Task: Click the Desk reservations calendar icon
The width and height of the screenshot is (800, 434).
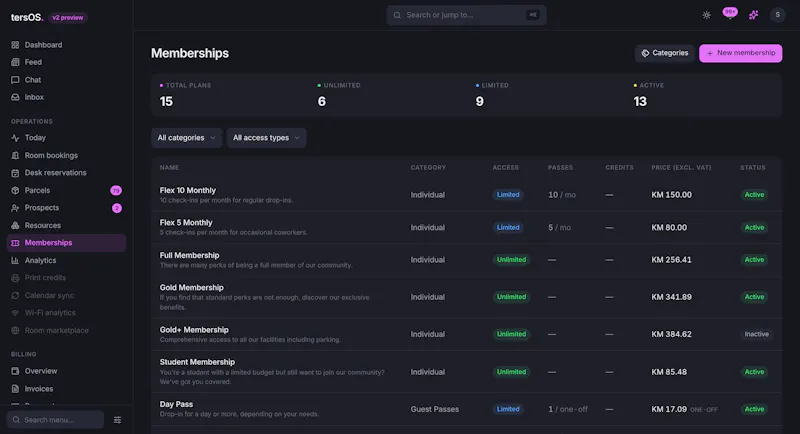Action: click(15, 173)
